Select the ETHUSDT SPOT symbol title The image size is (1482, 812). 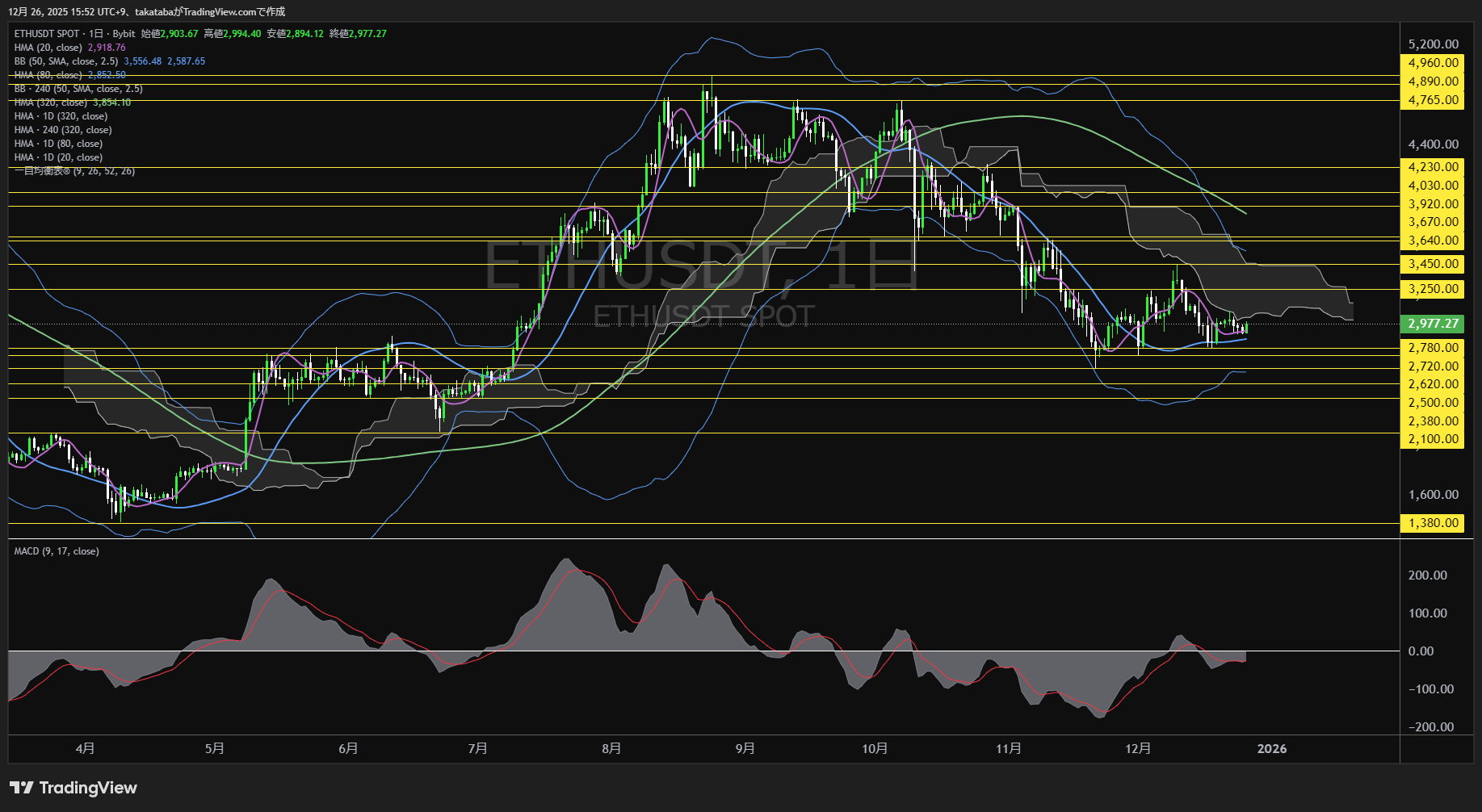tap(47, 34)
